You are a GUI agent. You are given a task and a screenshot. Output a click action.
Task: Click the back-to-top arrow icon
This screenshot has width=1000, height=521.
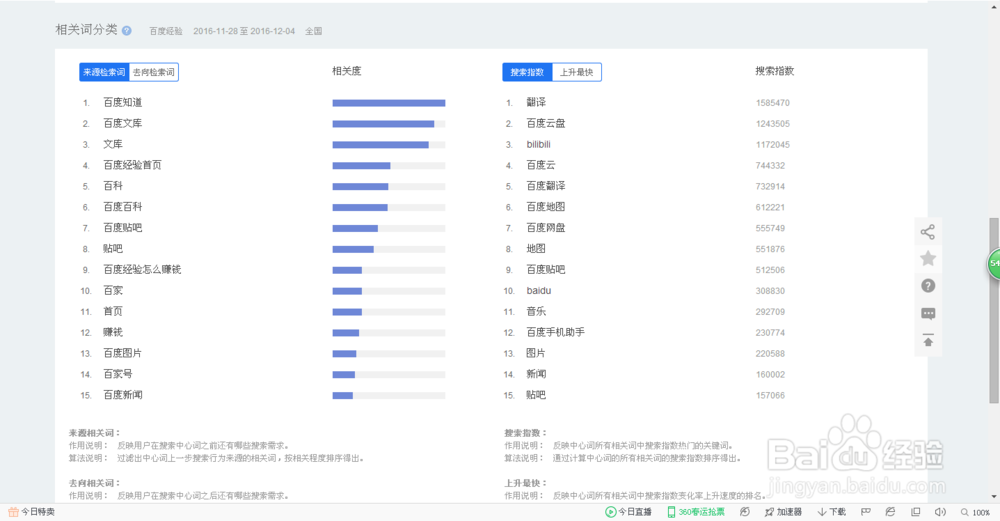click(928, 341)
